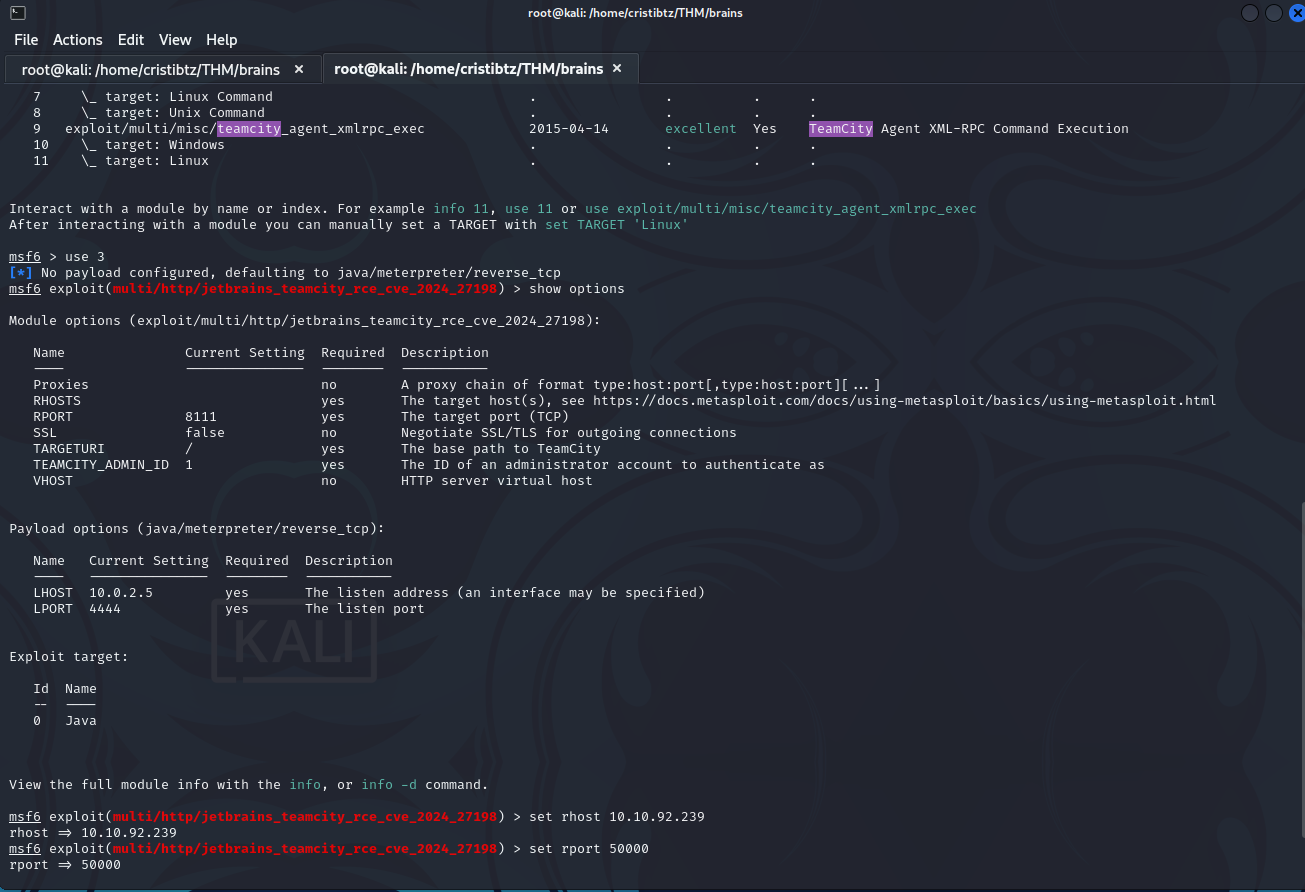
Task: Click the blue '[*]' status marker
Action: [21, 273]
